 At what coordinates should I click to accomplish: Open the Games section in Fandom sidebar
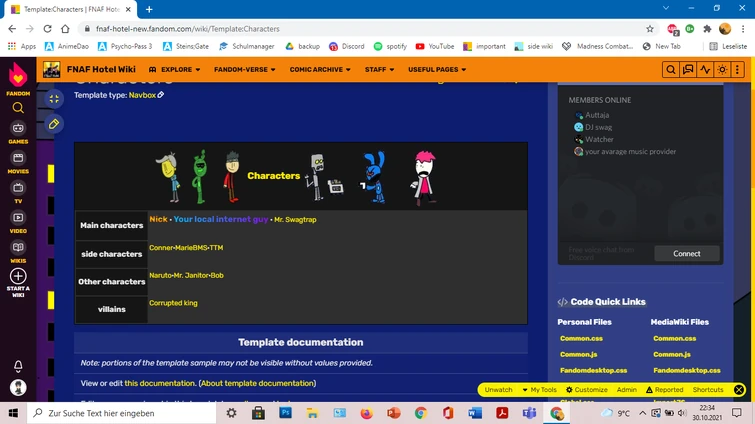(18, 133)
